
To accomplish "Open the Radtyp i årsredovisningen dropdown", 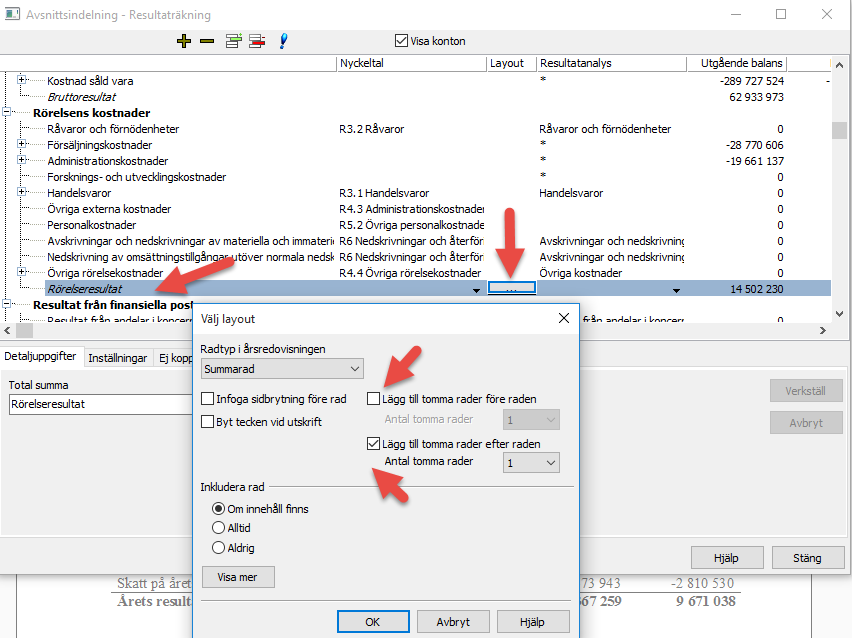I will 282,369.
